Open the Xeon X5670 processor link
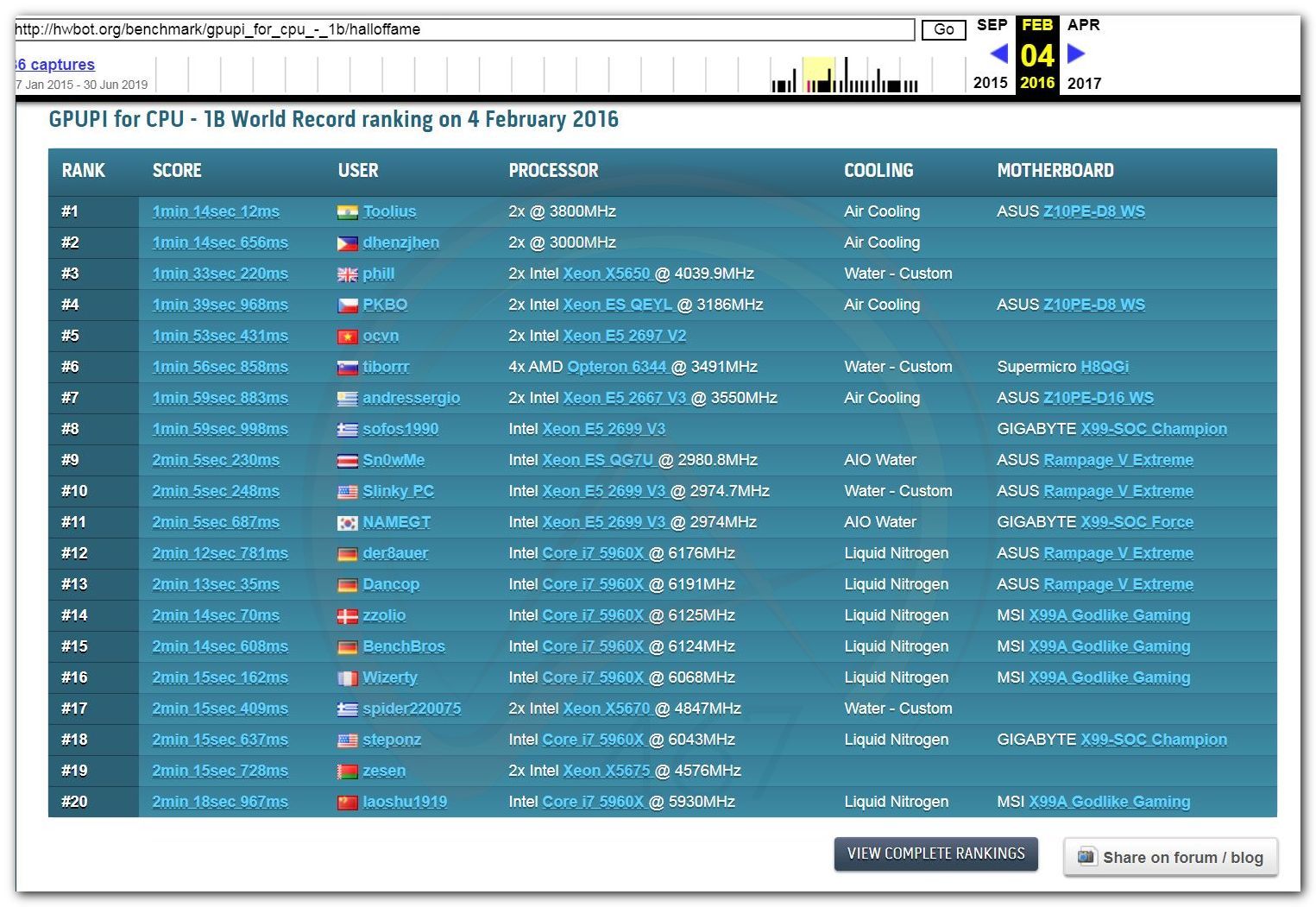The height and width of the screenshot is (907, 1316). point(607,709)
